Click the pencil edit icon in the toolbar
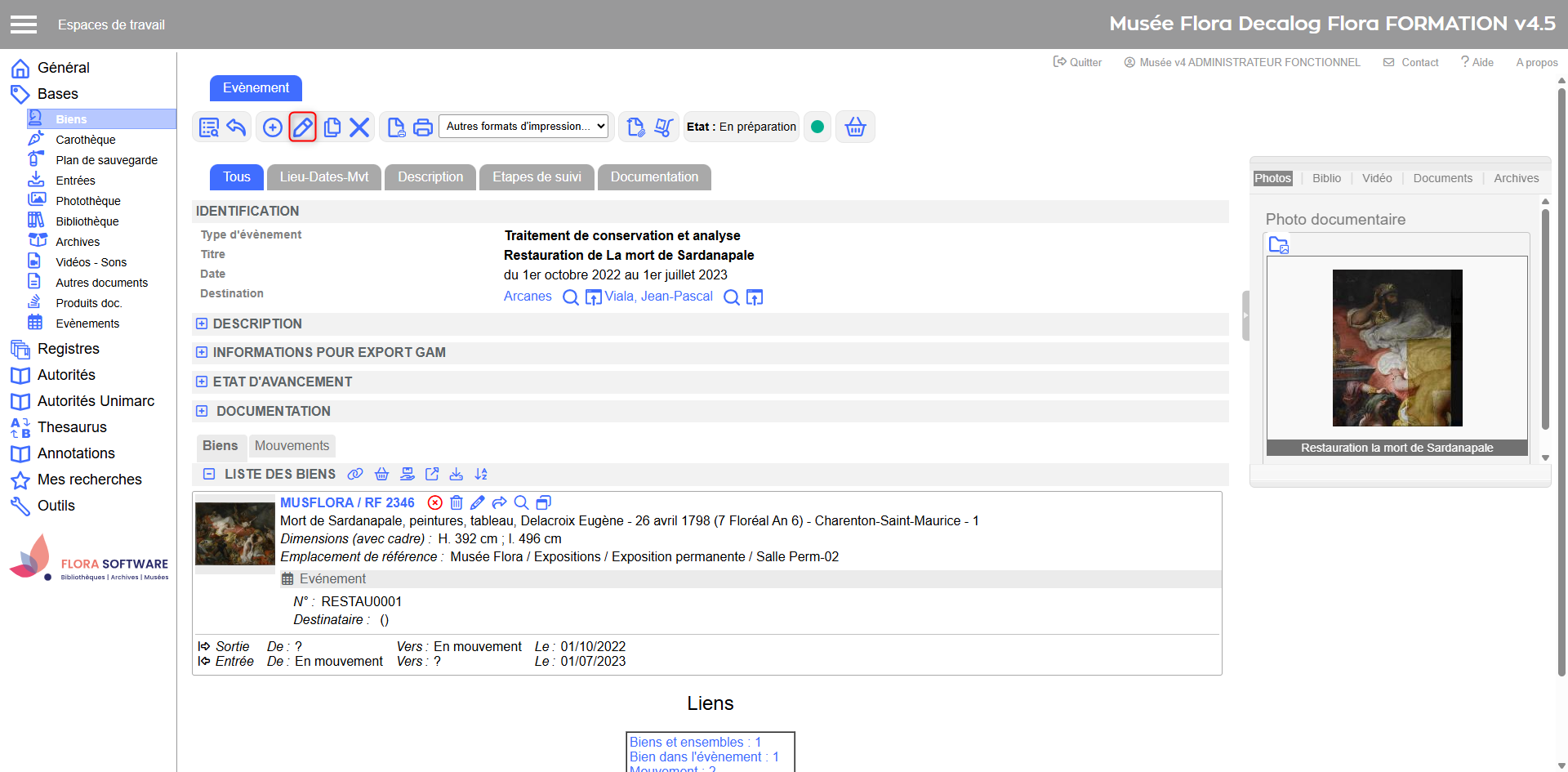Viewport: 1568px width, 772px height. [x=302, y=127]
